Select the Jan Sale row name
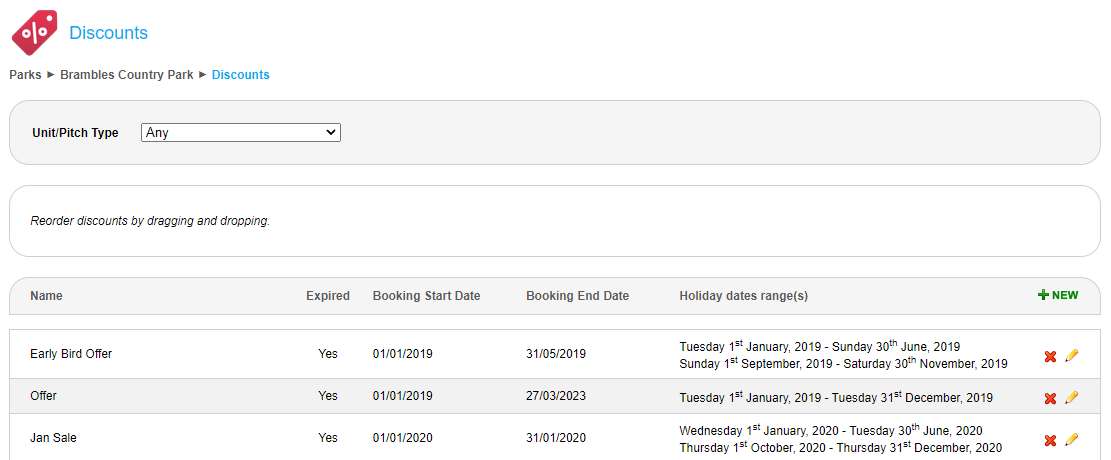 pyautogui.click(x=53, y=438)
